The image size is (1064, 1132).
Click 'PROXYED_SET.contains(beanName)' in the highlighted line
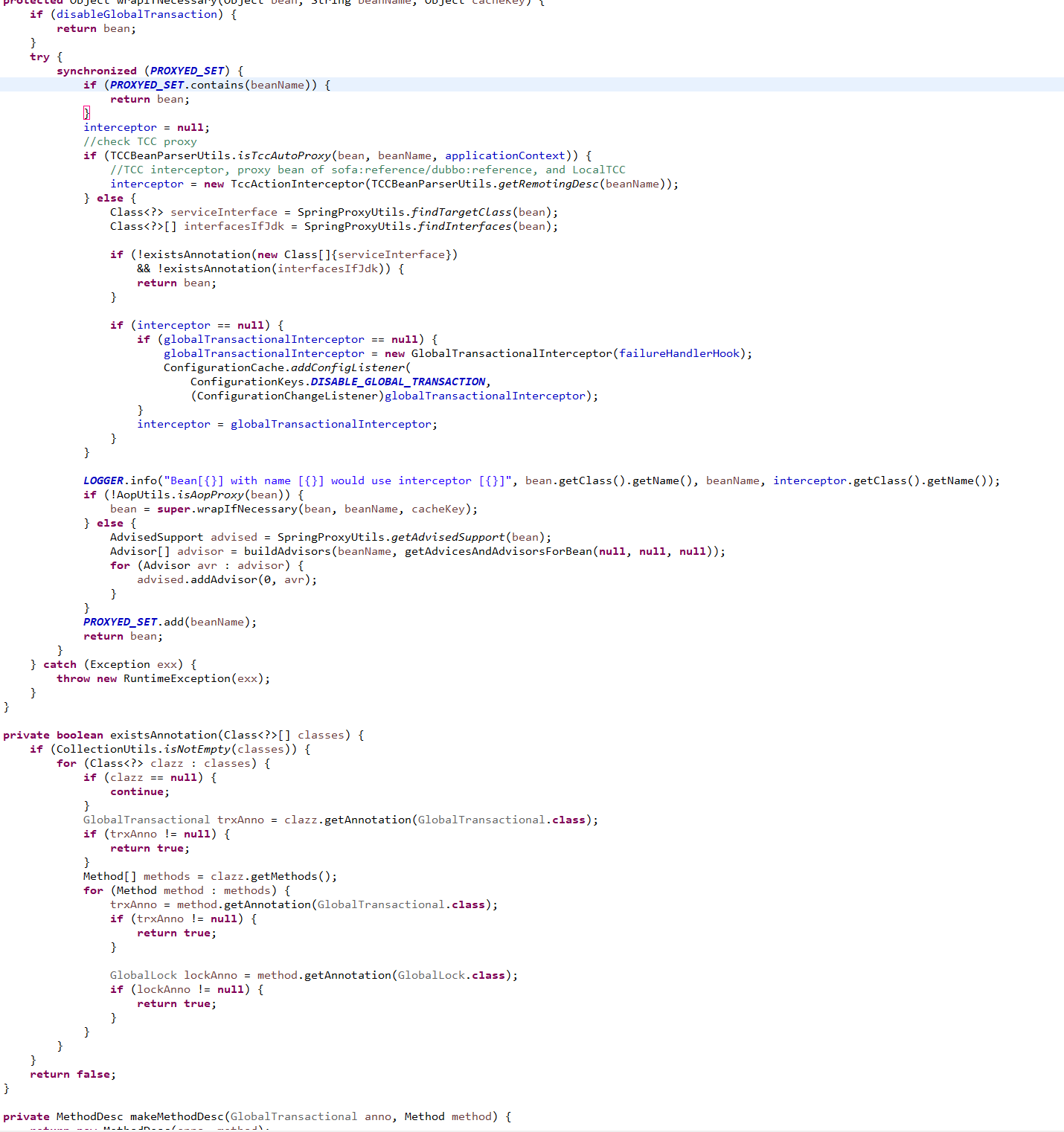(x=210, y=85)
